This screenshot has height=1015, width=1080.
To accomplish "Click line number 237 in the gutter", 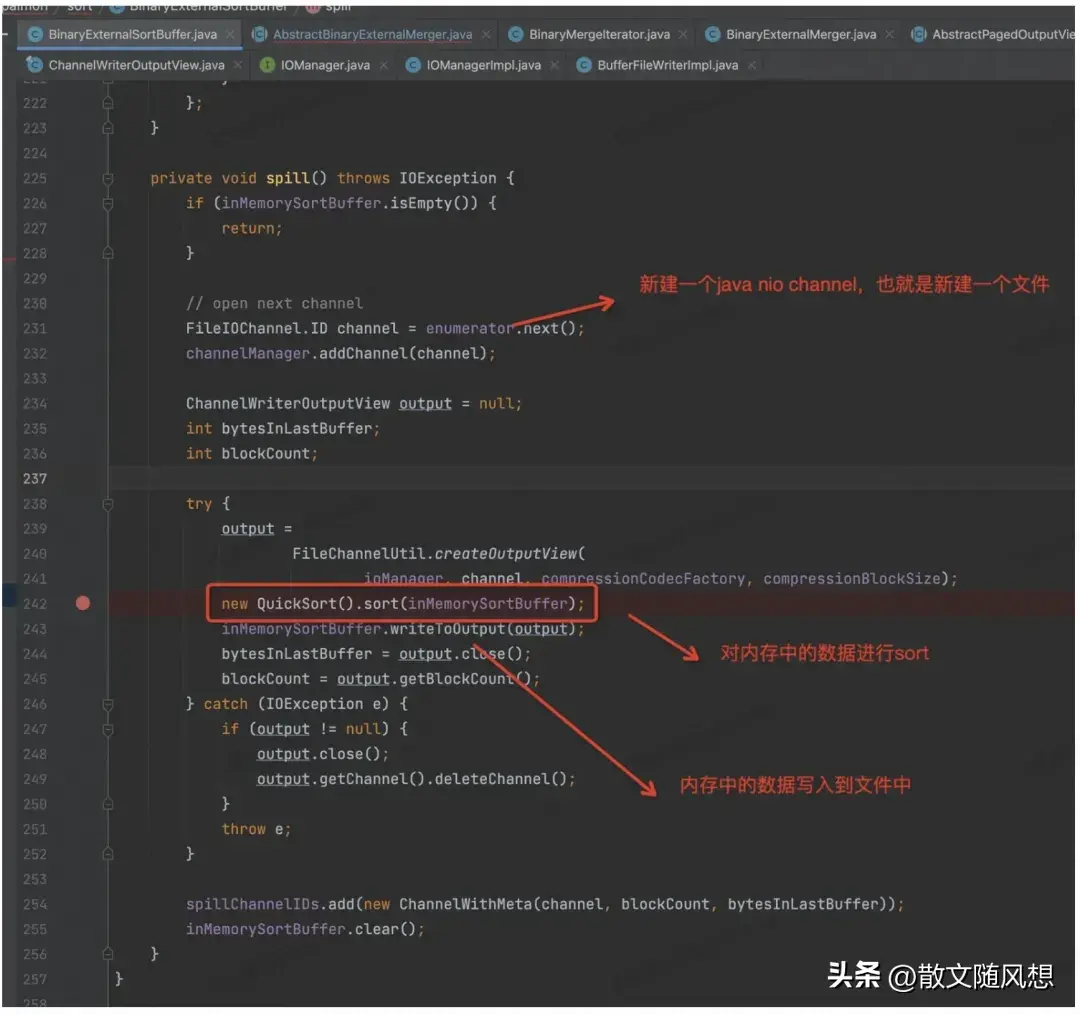I will (35, 479).
